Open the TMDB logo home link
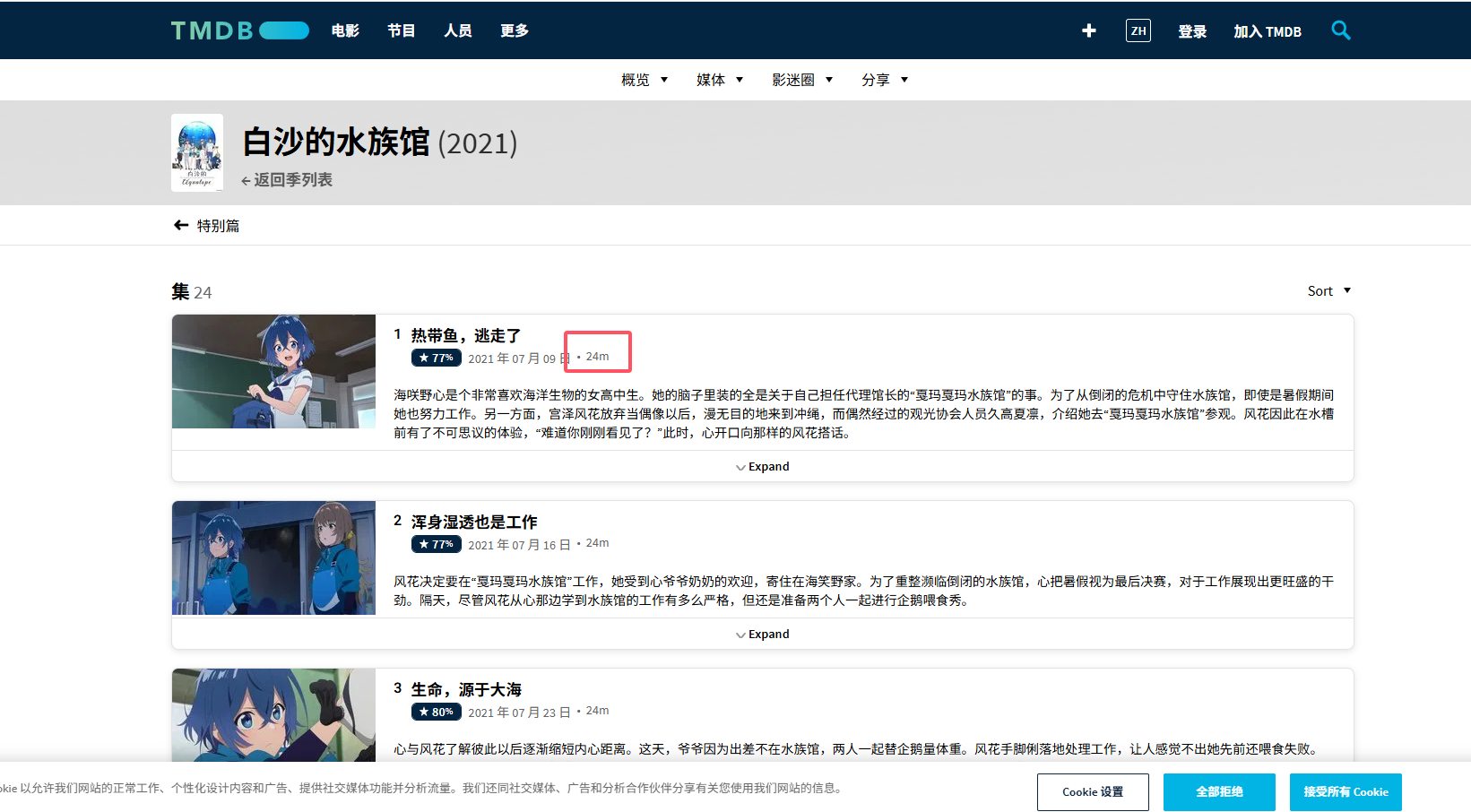1471x812 pixels. [x=239, y=30]
